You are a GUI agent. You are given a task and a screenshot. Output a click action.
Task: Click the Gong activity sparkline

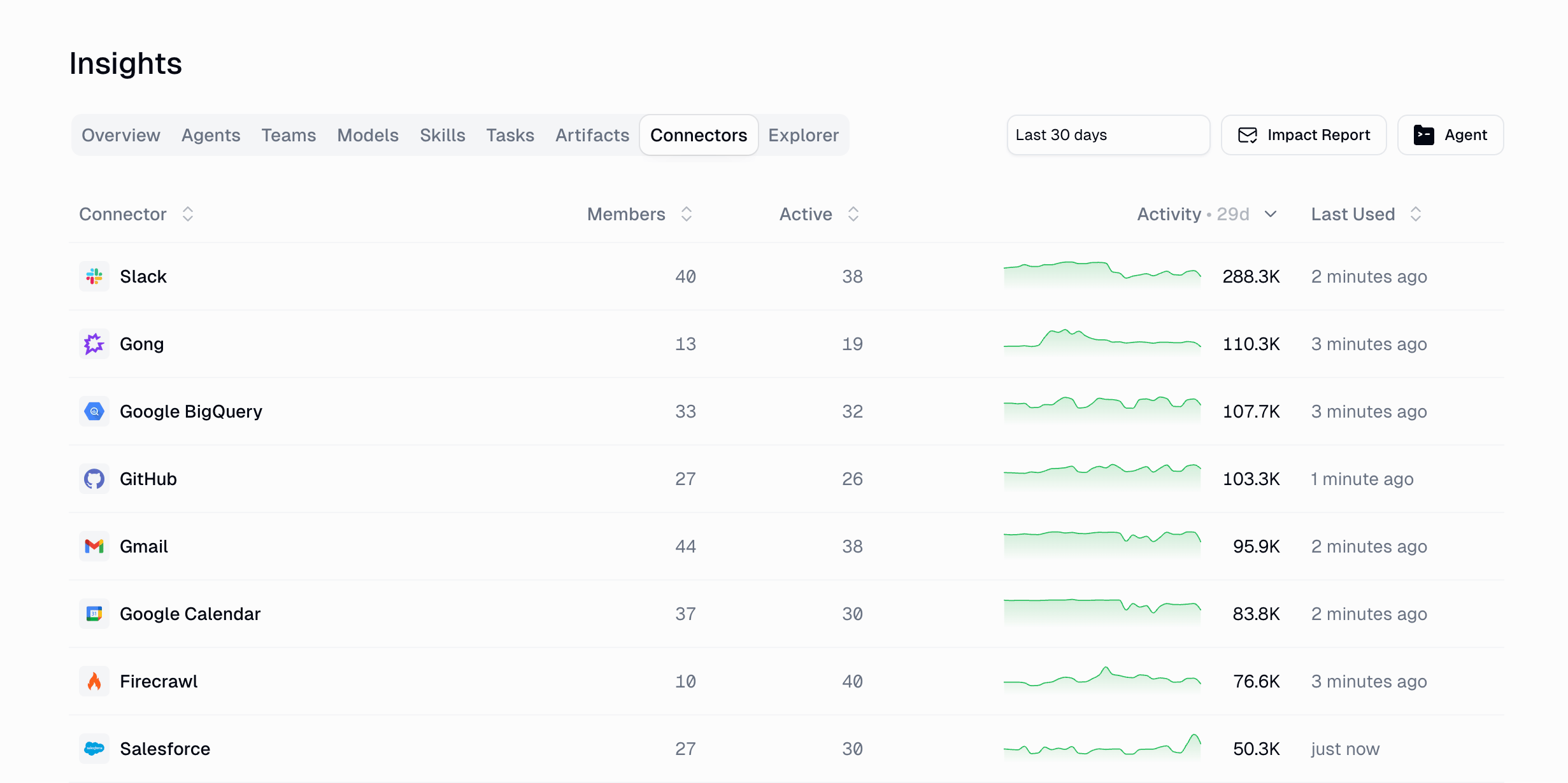(x=1102, y=342)
